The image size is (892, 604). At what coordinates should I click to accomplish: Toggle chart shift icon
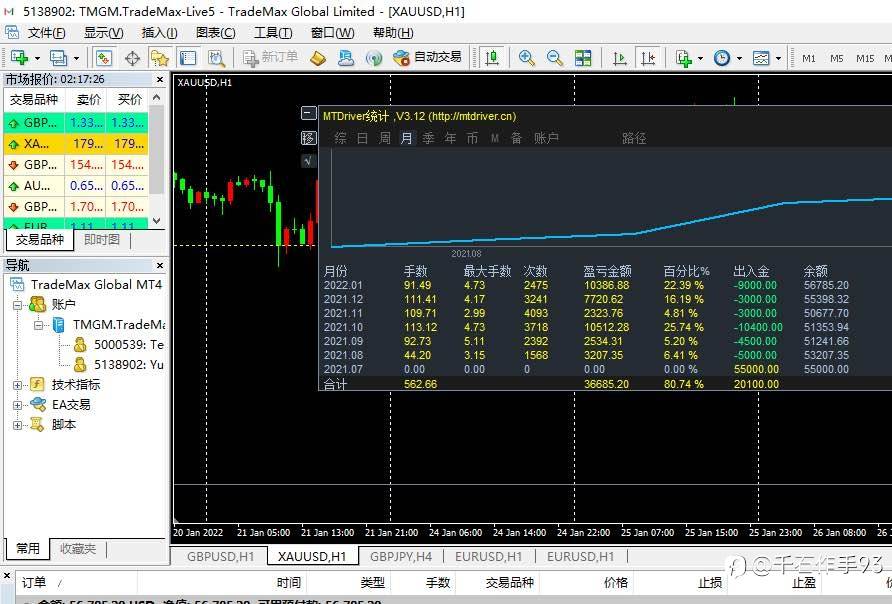tap(648, 57)
